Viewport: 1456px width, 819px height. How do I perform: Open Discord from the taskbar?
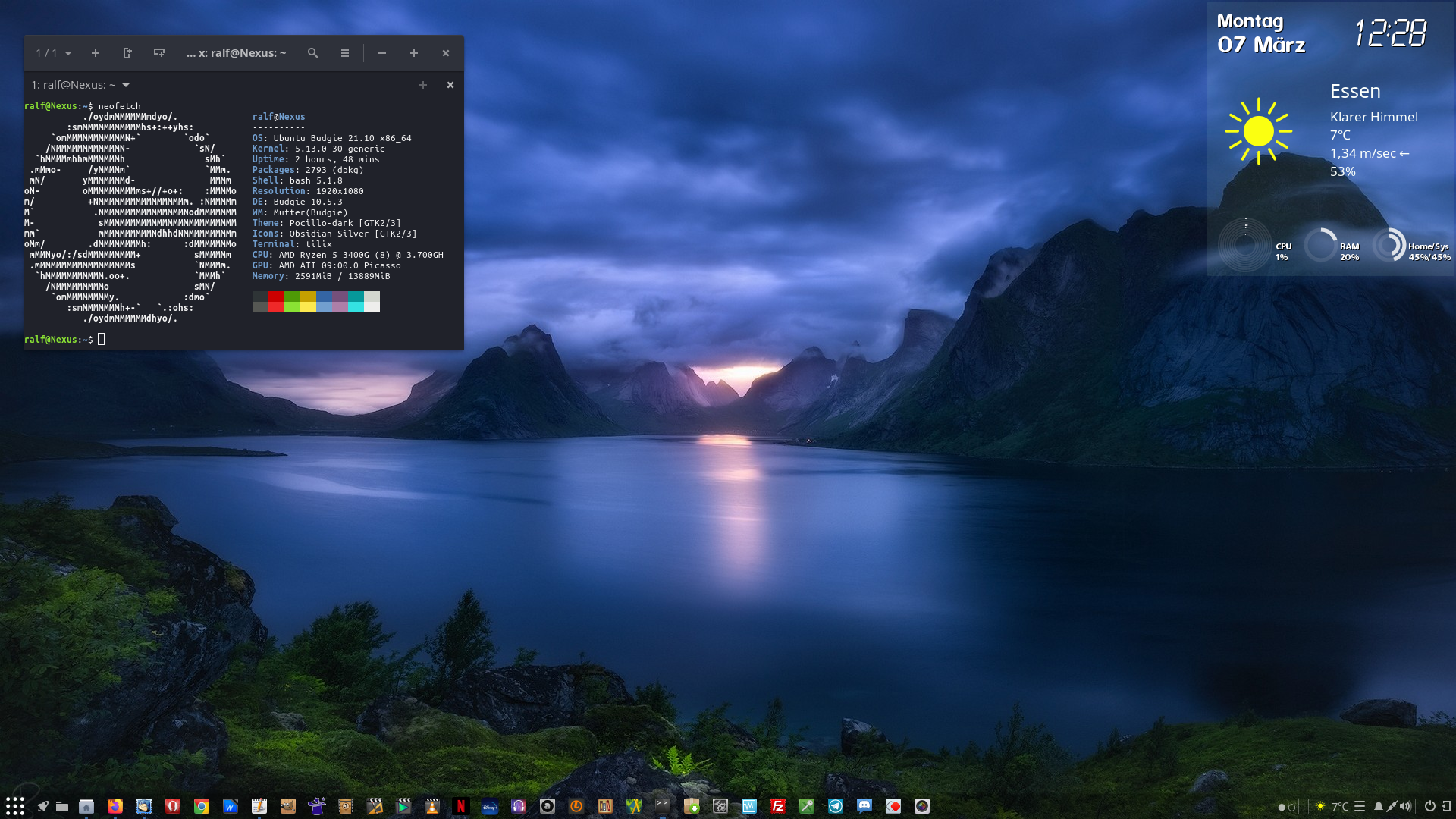[864, 806]
